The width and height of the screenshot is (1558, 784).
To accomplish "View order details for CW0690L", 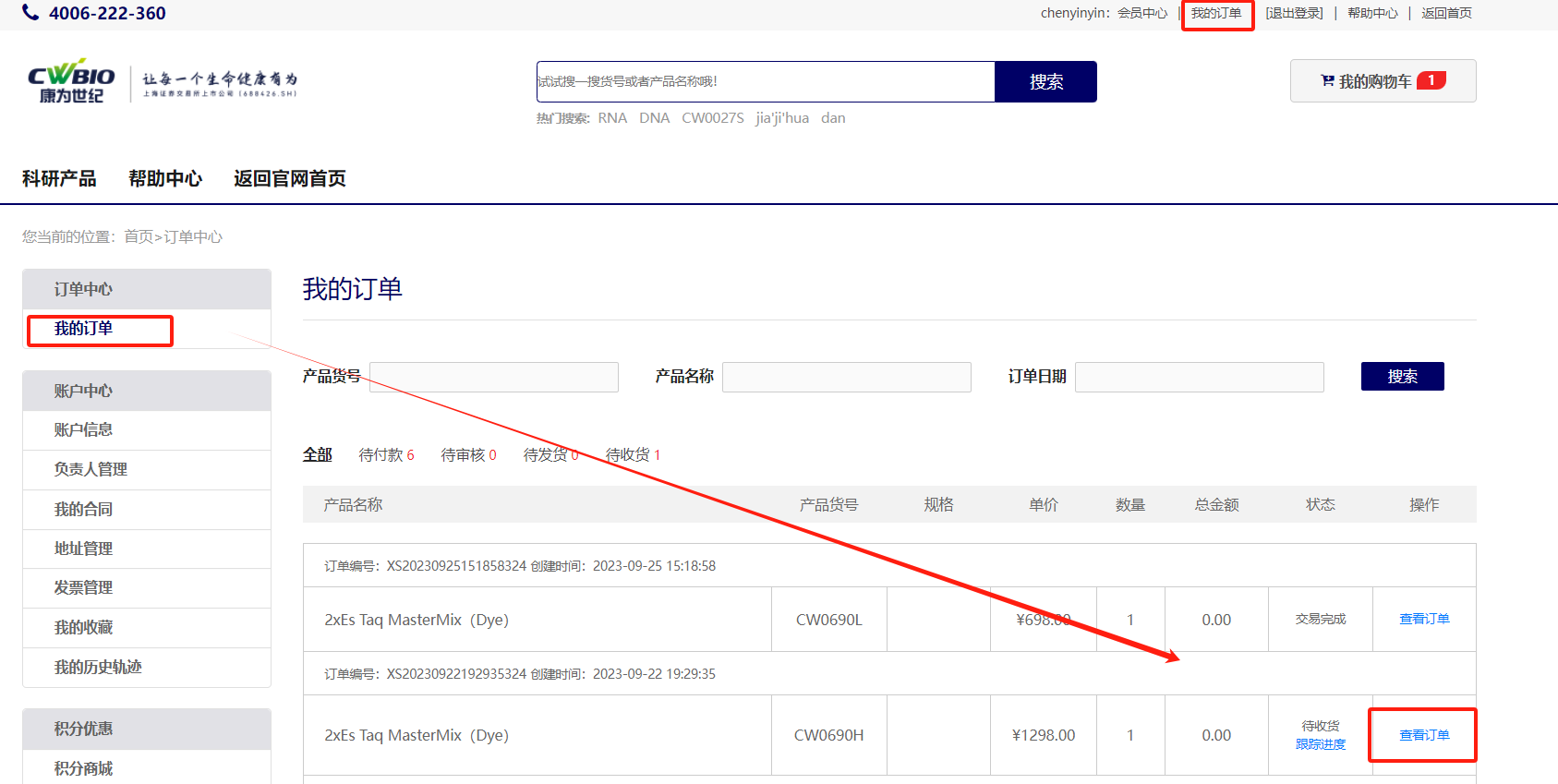I will coord(1423,619).
